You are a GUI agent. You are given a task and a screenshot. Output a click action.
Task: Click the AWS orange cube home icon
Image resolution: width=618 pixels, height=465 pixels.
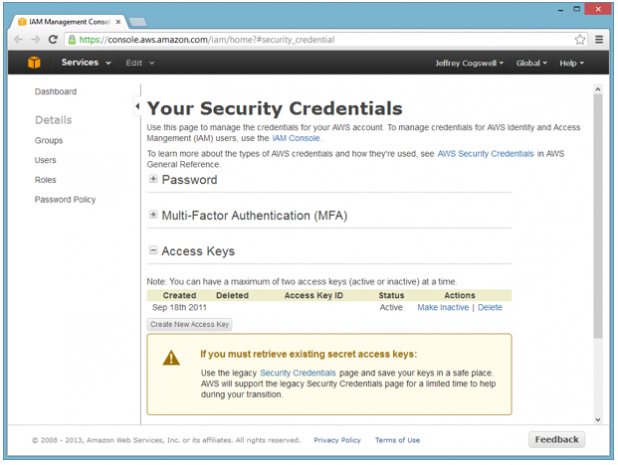[34, 63]
